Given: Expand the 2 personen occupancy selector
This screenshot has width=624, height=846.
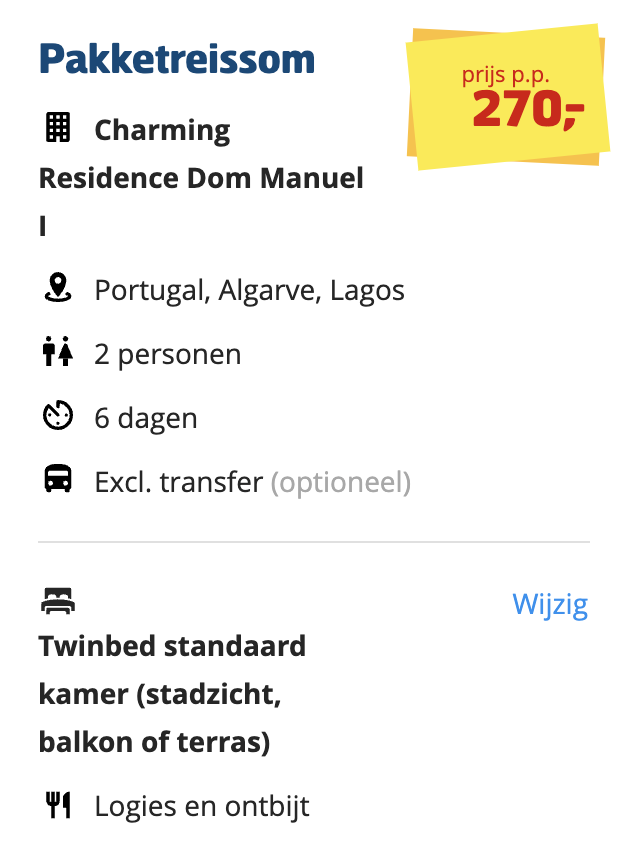Looking at the screenshot, I should tap(167, 353).
